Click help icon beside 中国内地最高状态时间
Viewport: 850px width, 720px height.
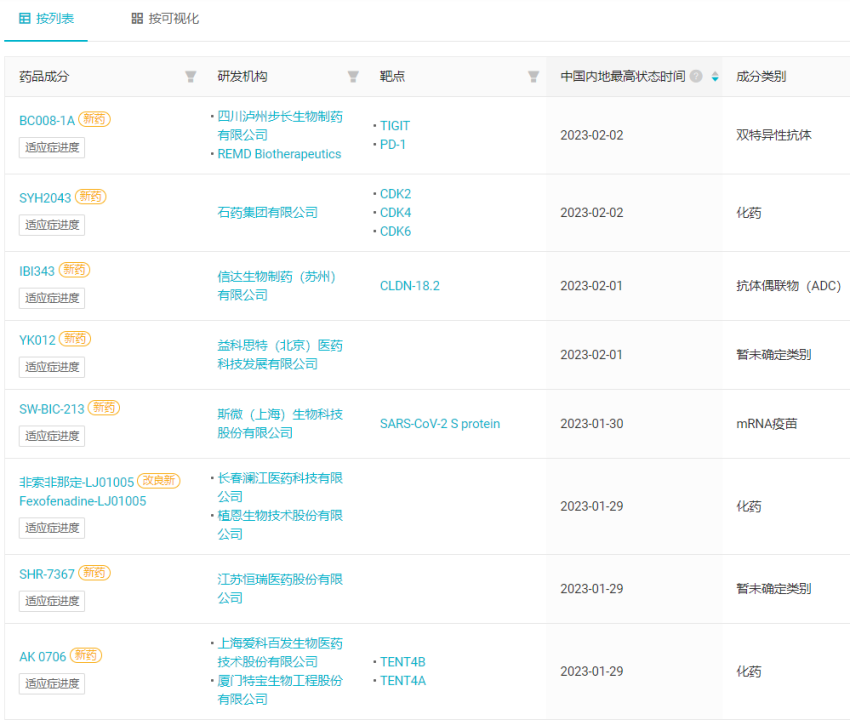(696, 77)
